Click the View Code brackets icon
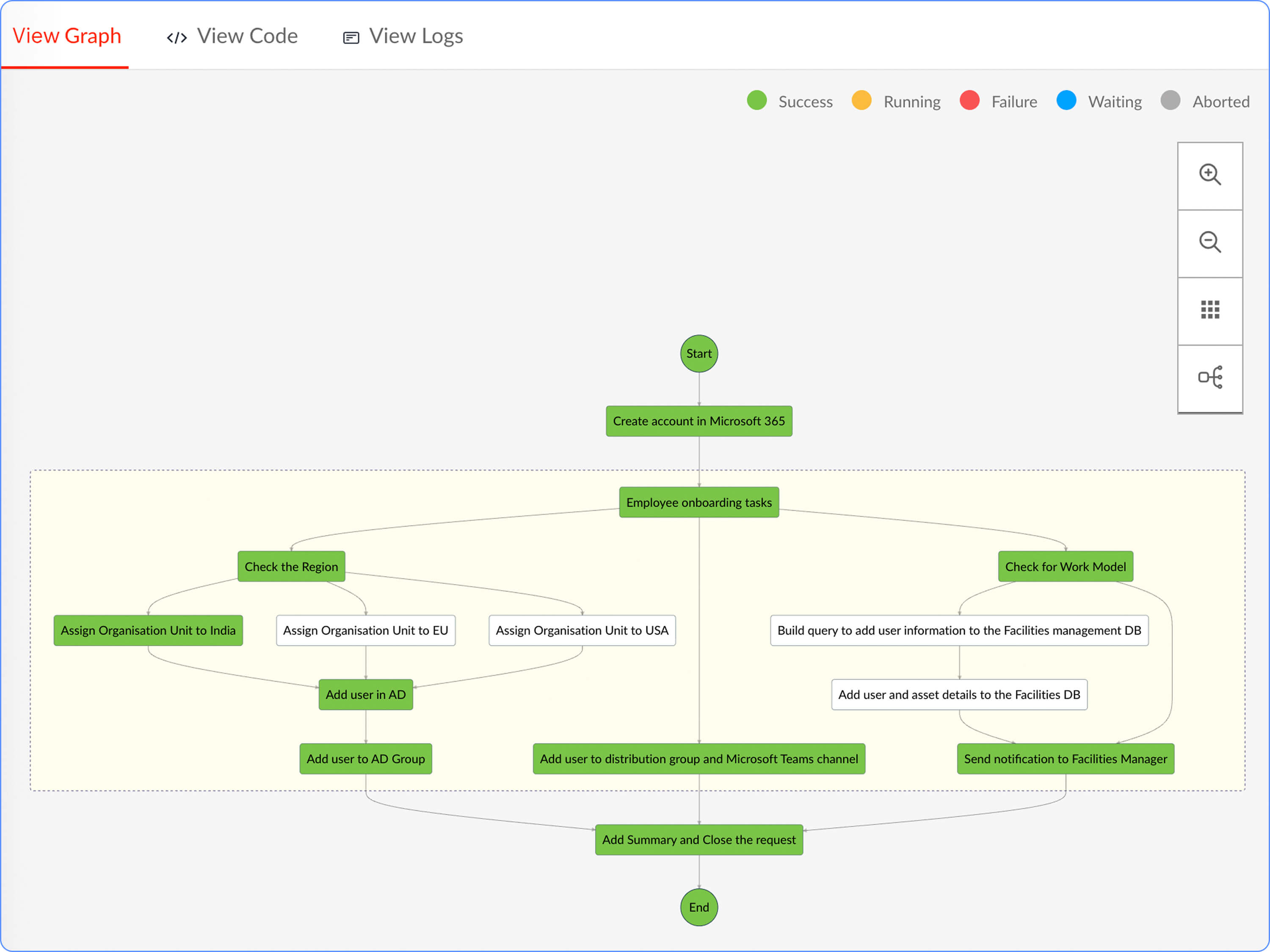This screenshot has width=1270, height=952. click(176, 38)
